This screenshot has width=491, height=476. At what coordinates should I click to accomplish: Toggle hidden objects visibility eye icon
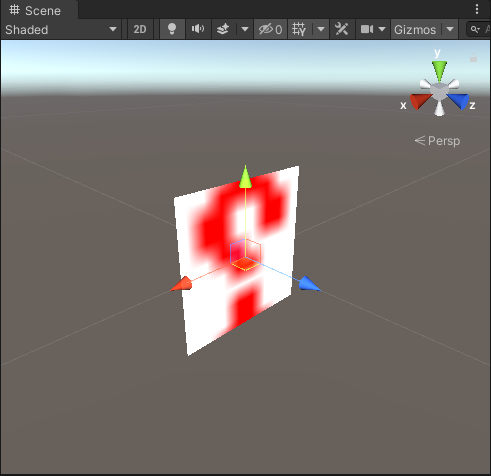point(270,29)
